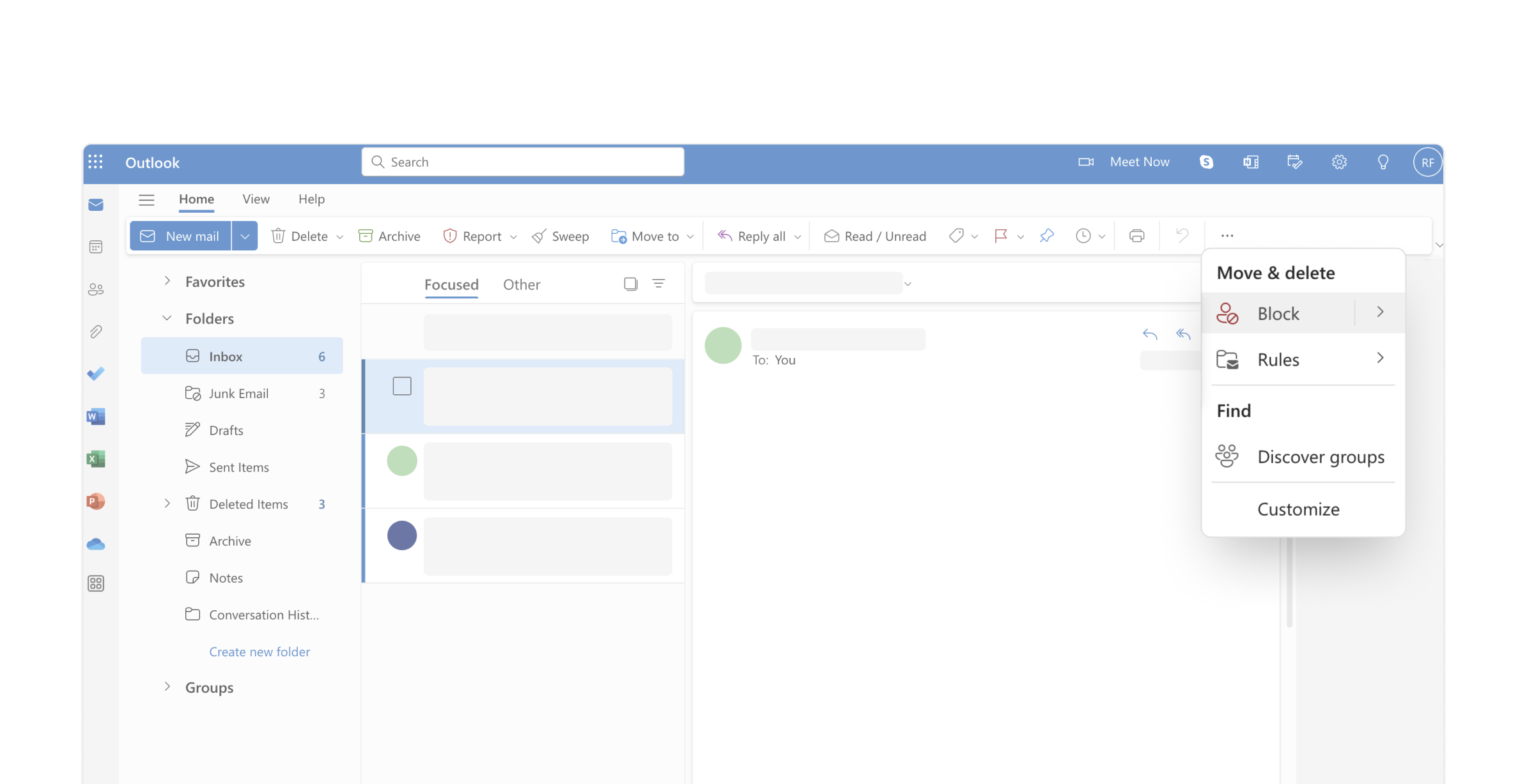Expand the Favorites folder group
Screen dimensions: 1534x784
coord(167,281)
